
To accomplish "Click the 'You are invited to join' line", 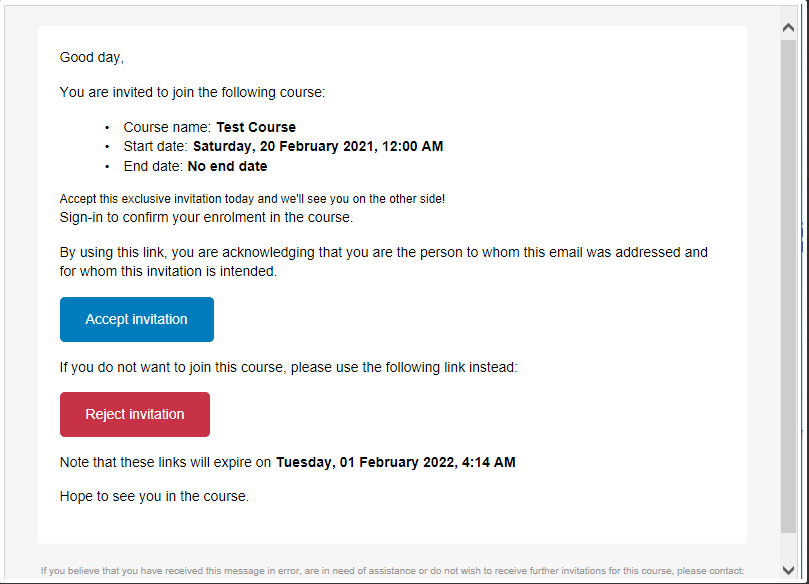I will (192, 92).
